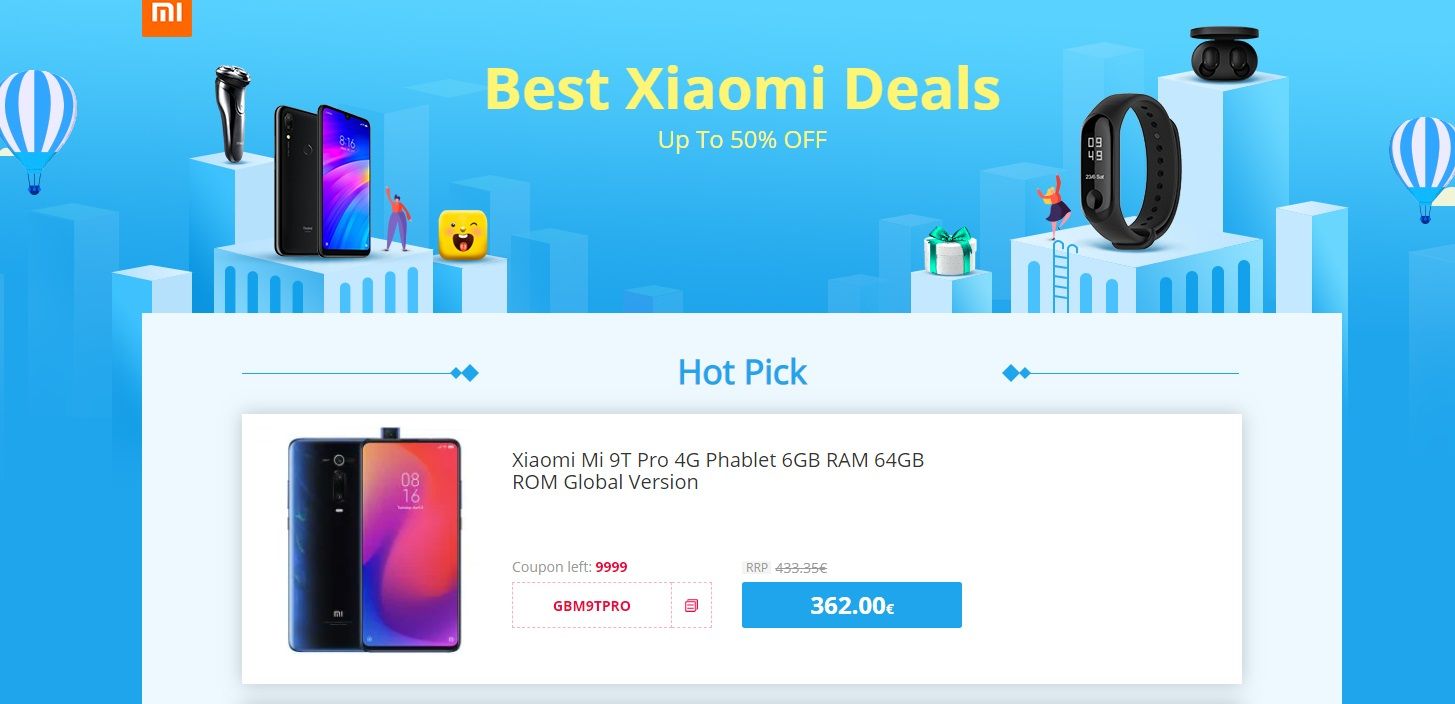Click the 362.00€ price button
This screenshot has width=1455, height=704.
[852, 605]
